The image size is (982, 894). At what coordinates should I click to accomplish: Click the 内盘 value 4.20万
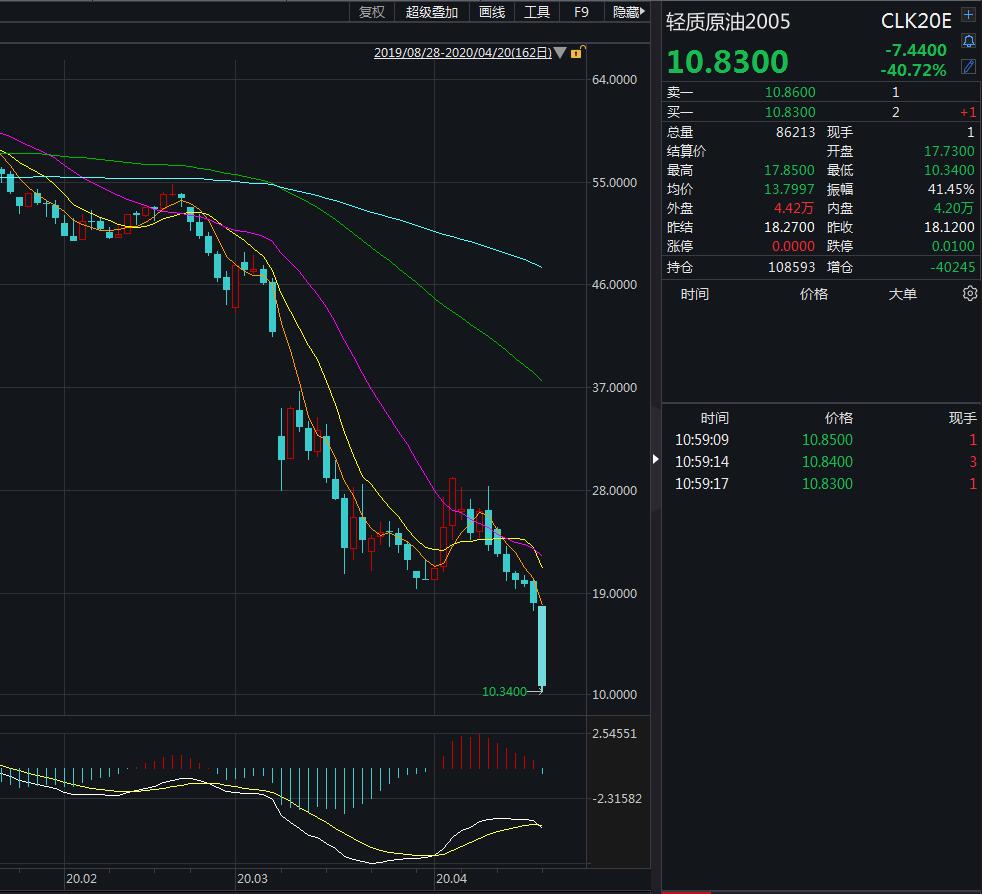(953, 208)
